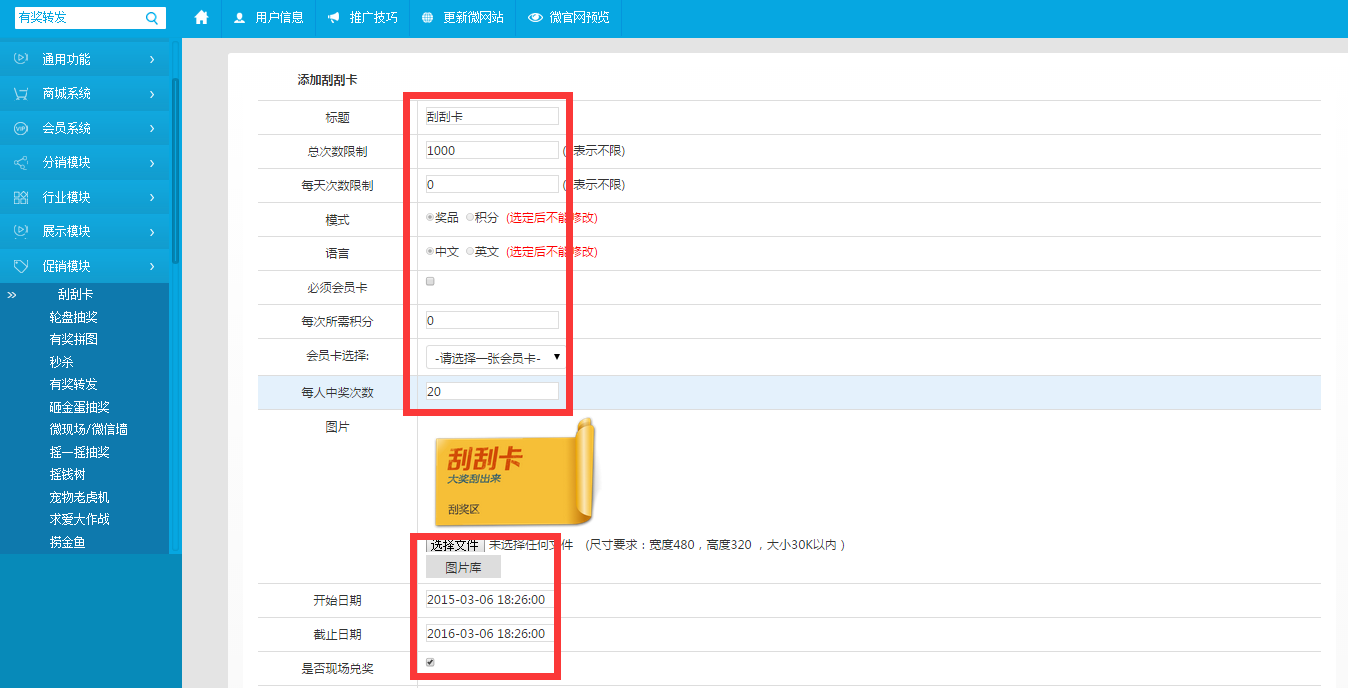The height and width of the screenshot is (688, 1348).
Task: Click the 会员系统 VIP icon
Action: coord(21,128)
